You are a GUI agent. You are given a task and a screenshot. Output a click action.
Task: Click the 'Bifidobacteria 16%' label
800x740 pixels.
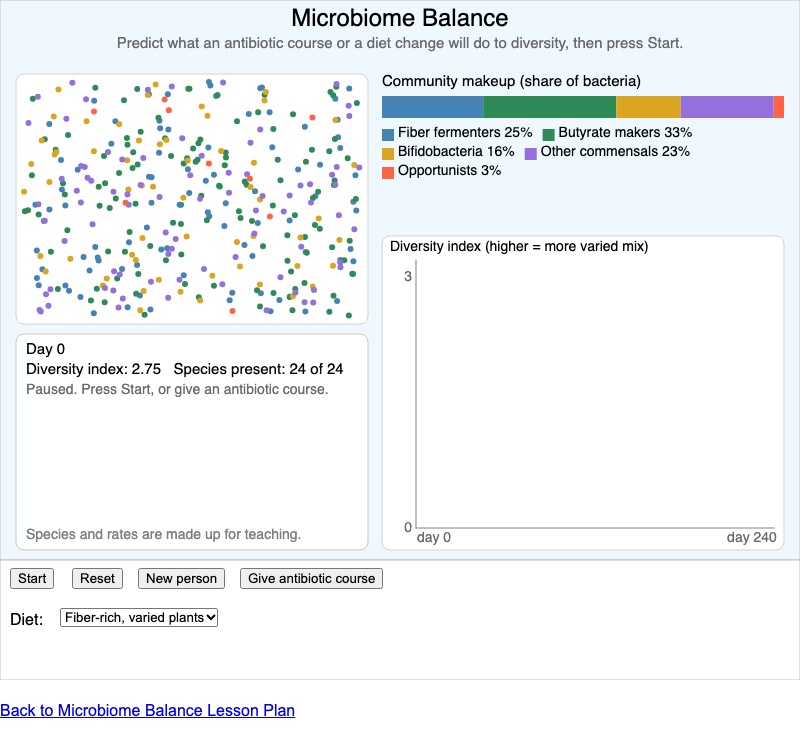[456, 151]
